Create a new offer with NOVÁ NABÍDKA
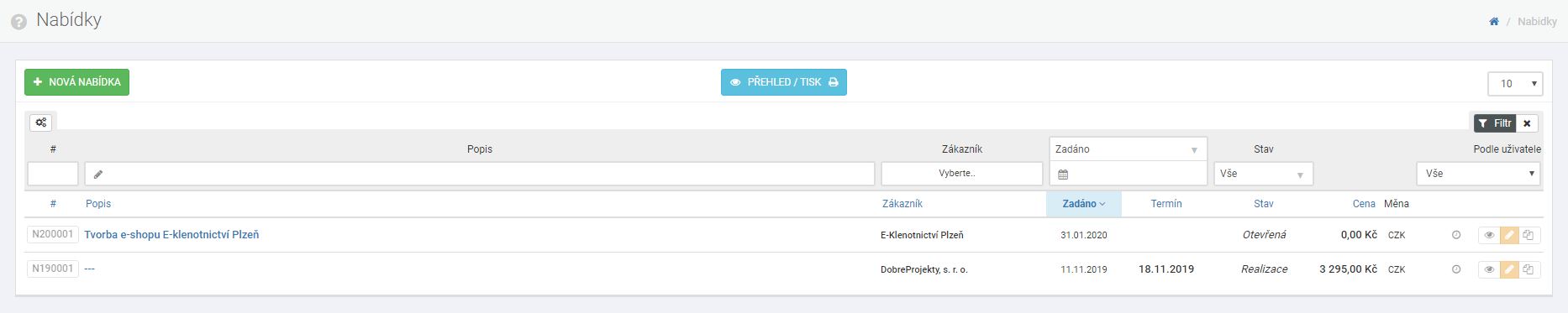 pos(76,82)
